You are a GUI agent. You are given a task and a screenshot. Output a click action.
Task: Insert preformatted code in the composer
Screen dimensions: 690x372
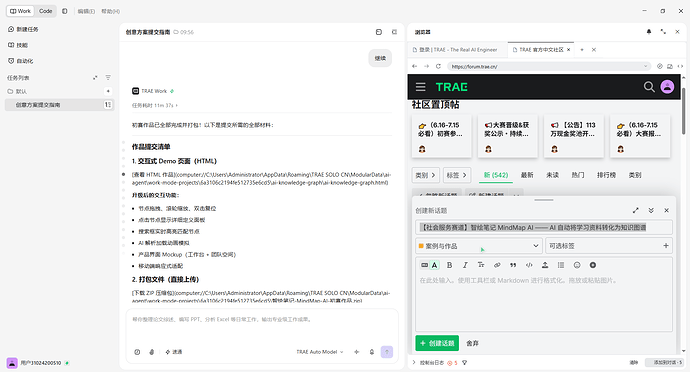coord(529,265)
